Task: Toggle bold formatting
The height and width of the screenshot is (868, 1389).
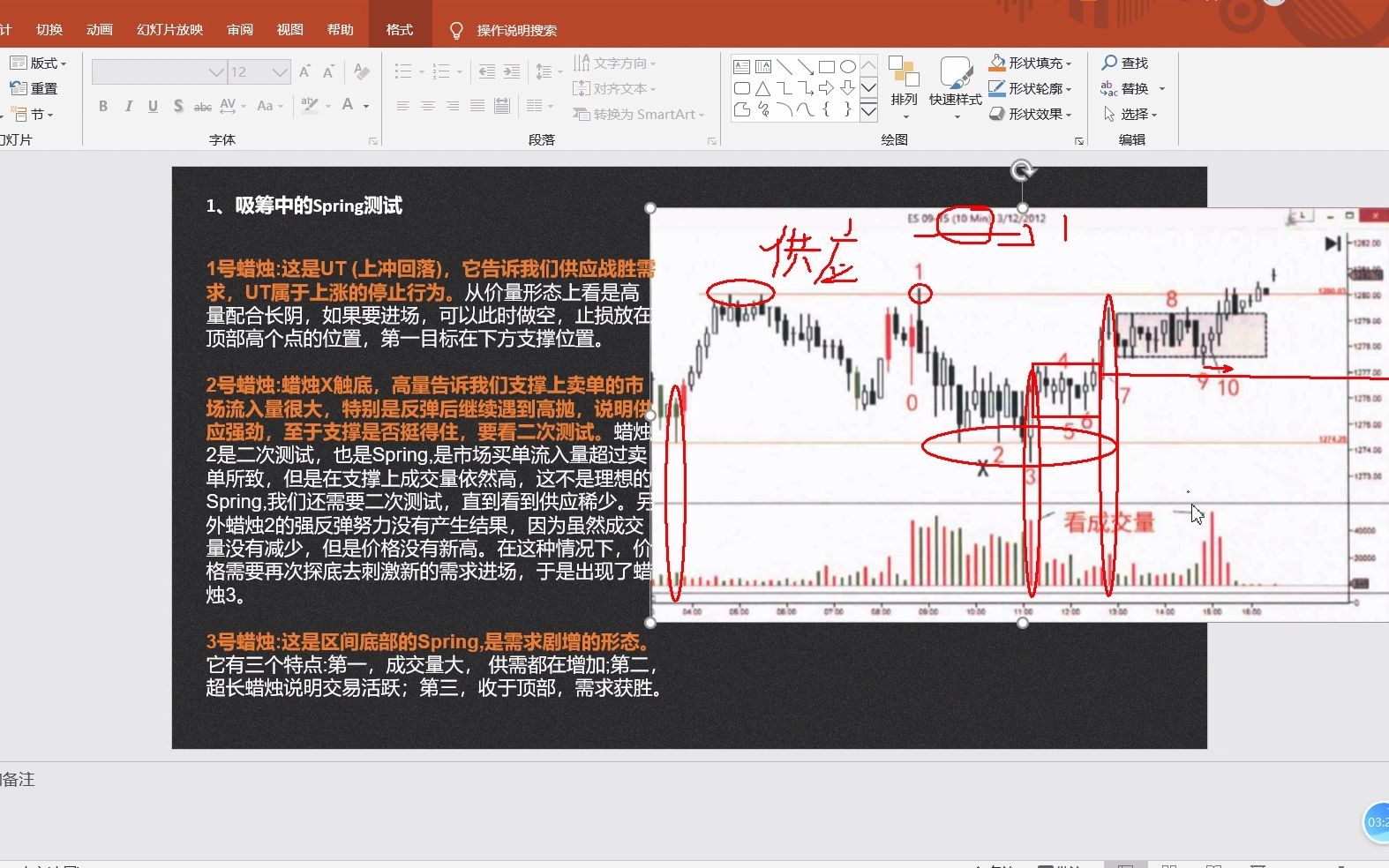Action: tap(103, 106)
